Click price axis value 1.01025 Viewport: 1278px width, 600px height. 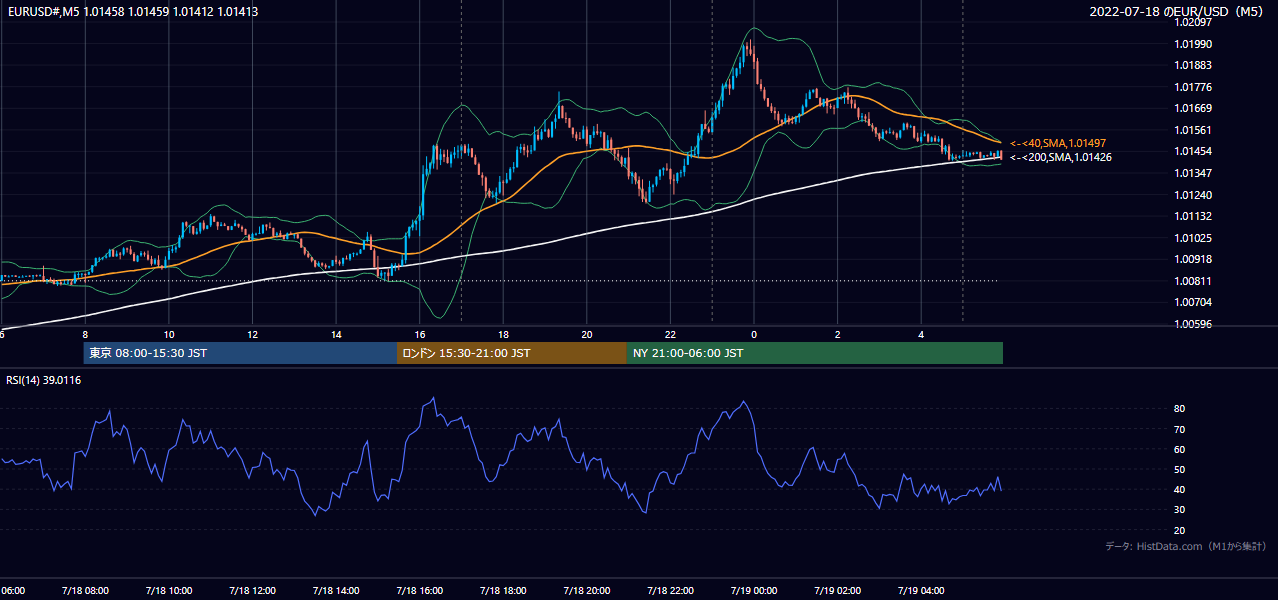coord(1194,238)
